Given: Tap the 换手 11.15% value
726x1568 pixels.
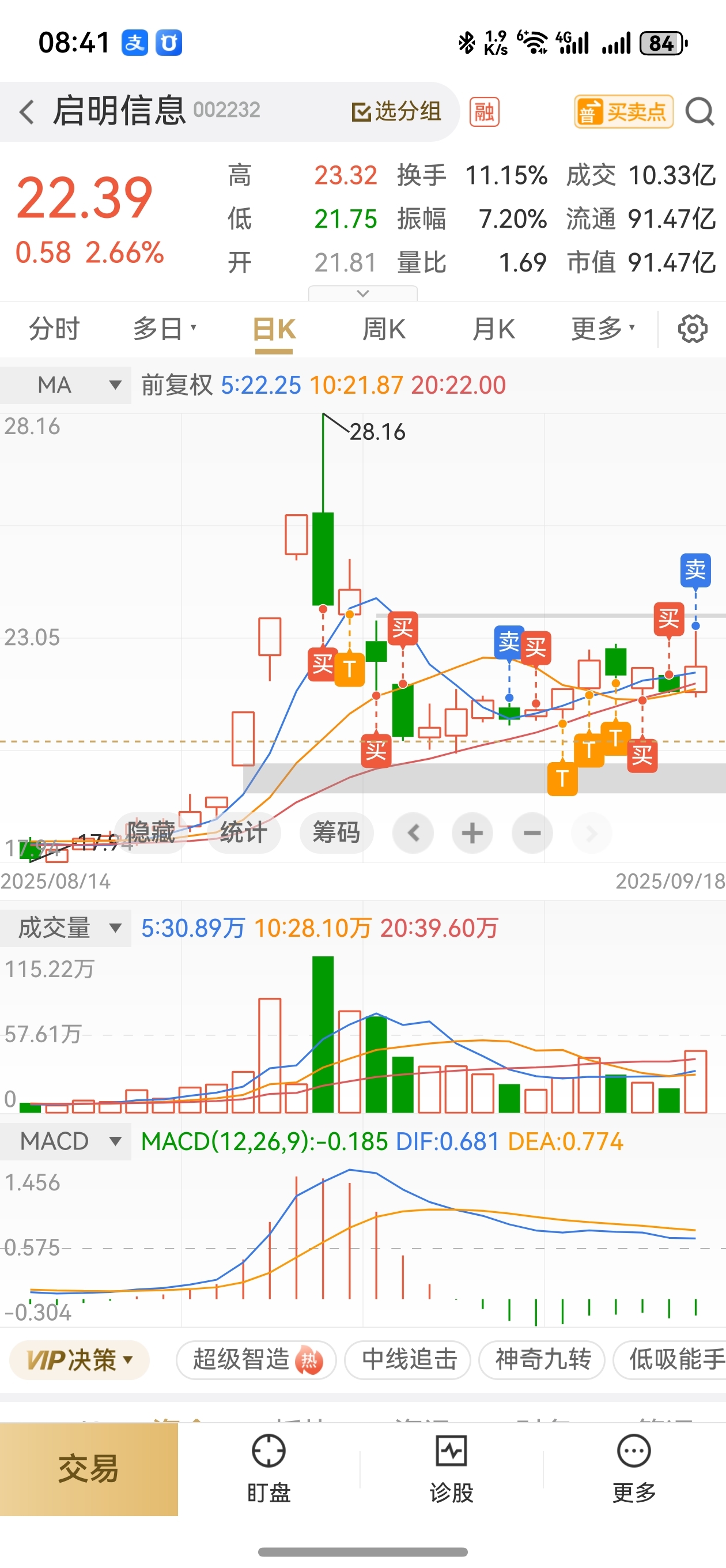Looking at the screenshot, I should pyautogui.click(x=506, y=175).
